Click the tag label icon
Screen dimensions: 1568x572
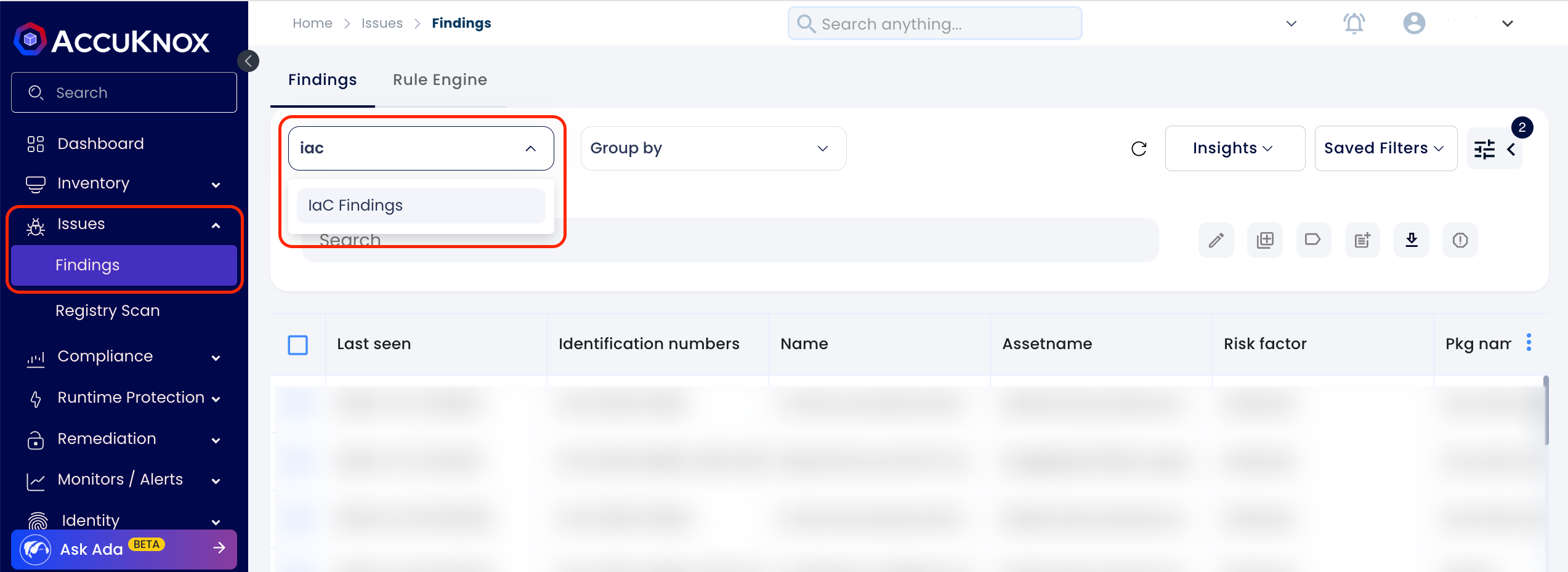1314,240
